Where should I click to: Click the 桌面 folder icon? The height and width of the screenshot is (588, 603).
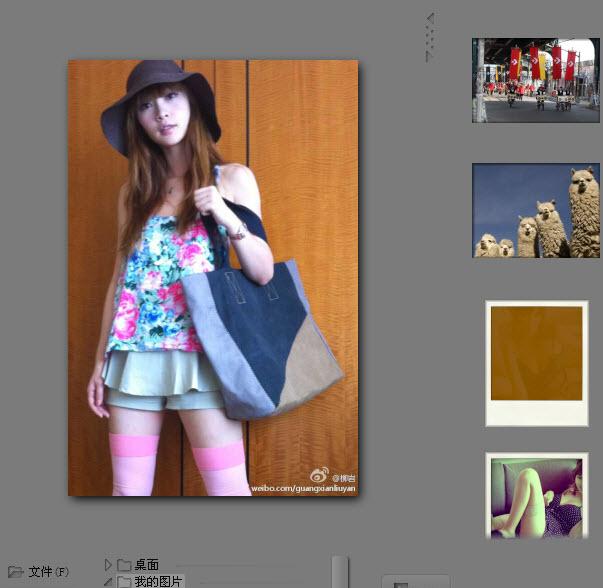[x=124, y=565]
